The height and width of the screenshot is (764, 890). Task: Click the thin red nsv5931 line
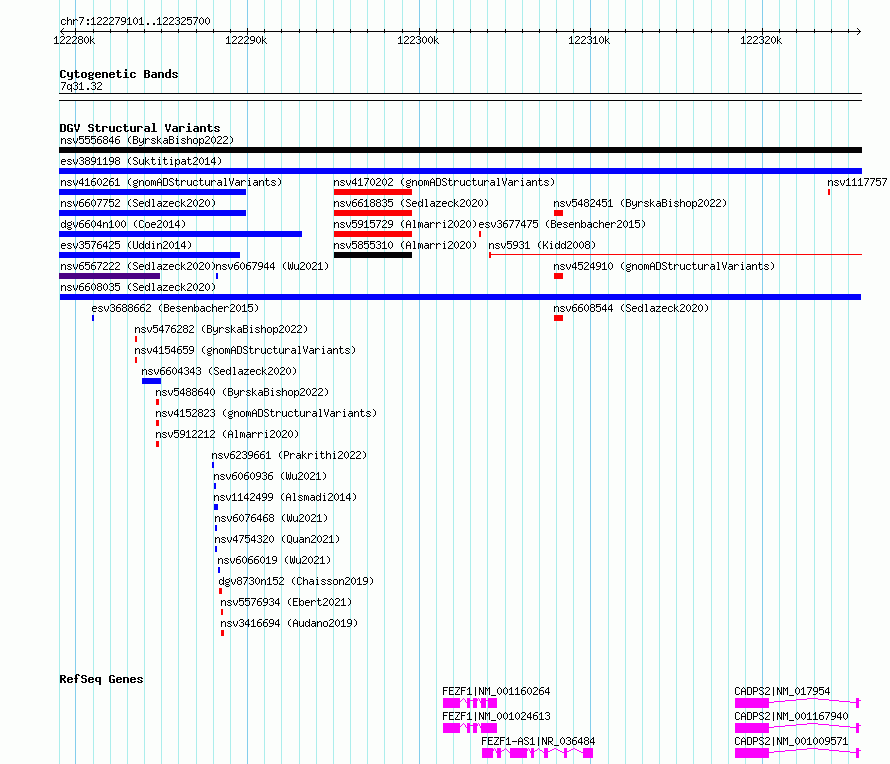coord(675,255)
